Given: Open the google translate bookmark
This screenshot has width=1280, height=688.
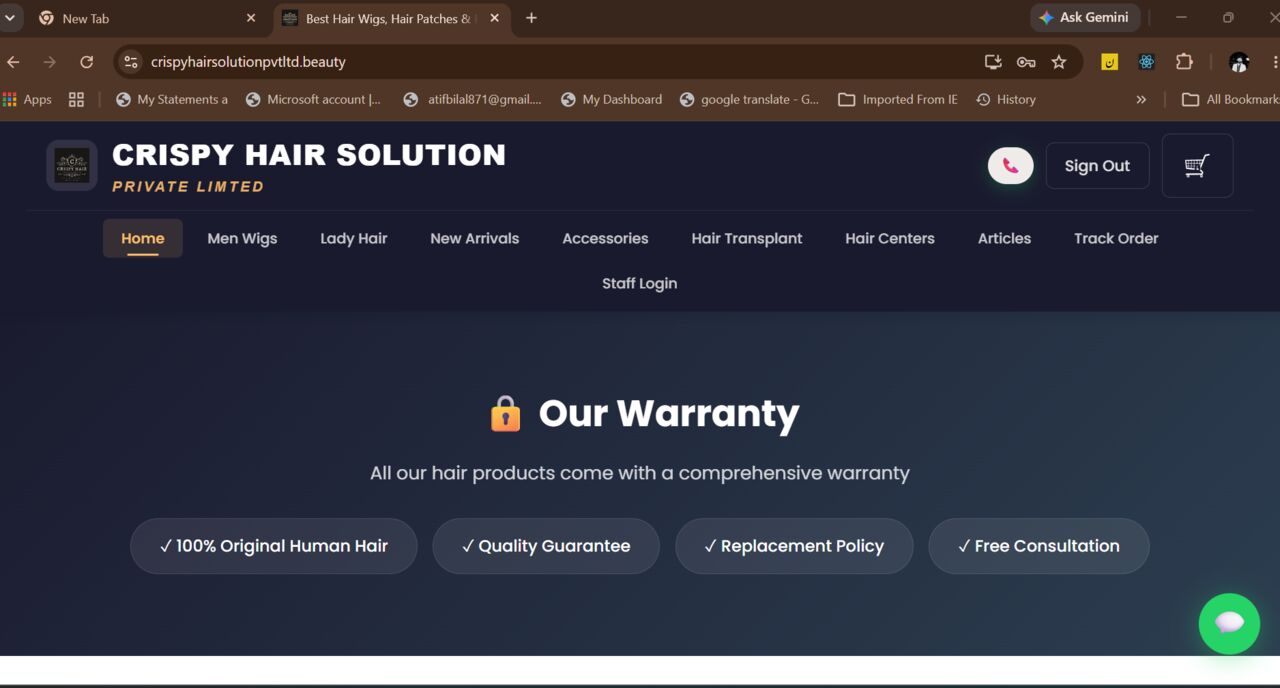Looking at the screenshot, I should pos(749,99).
